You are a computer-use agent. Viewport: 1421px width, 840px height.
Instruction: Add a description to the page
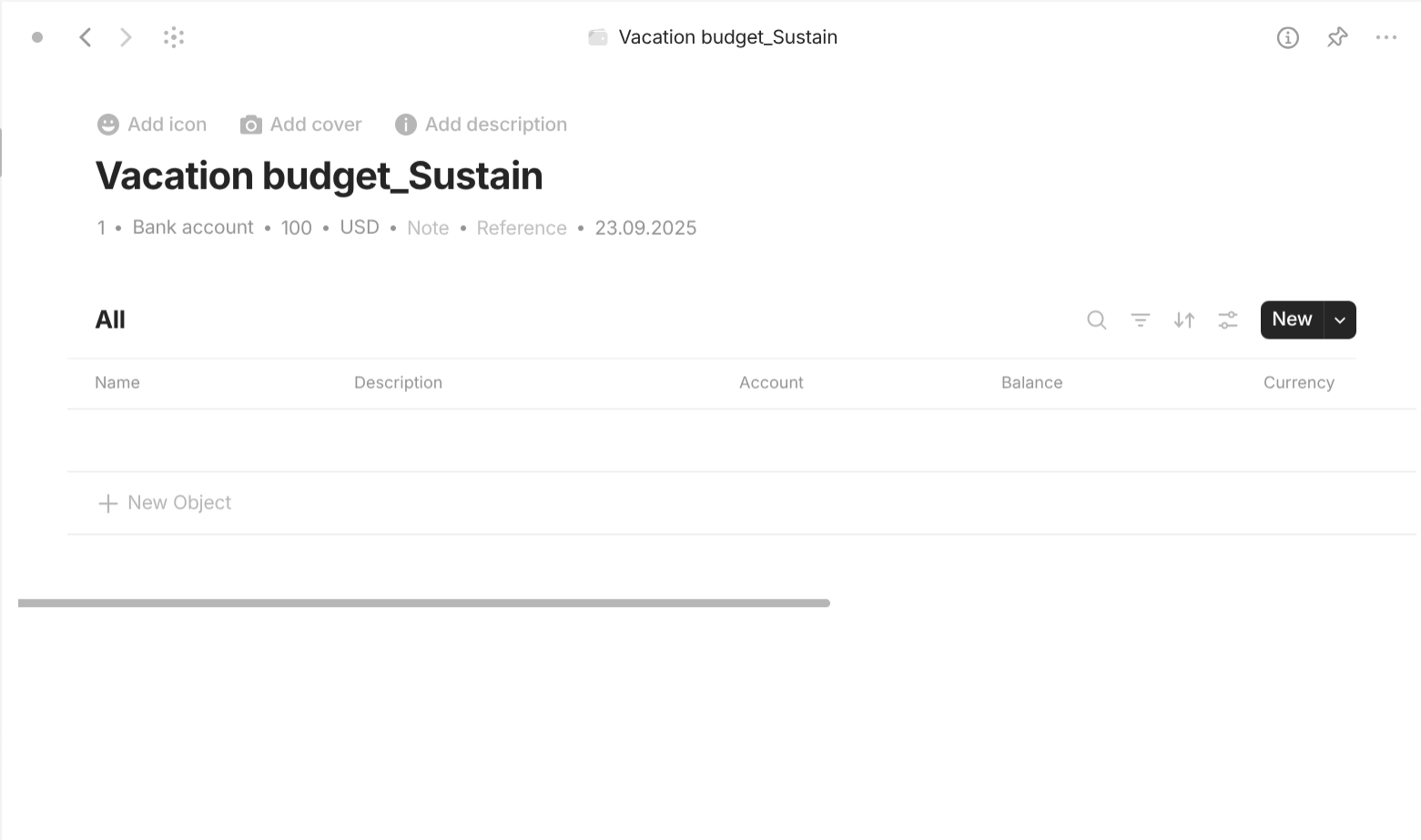480,124
